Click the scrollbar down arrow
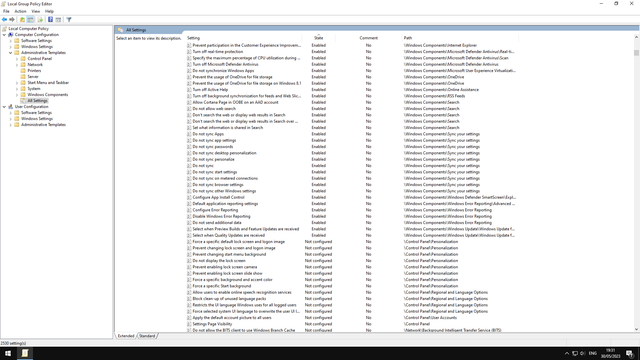 636,329
